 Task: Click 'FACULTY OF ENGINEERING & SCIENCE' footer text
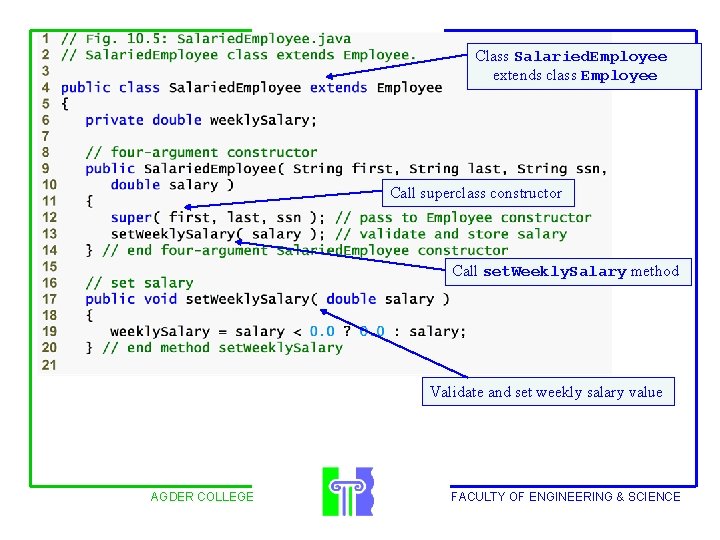click(x=566, y=497)
